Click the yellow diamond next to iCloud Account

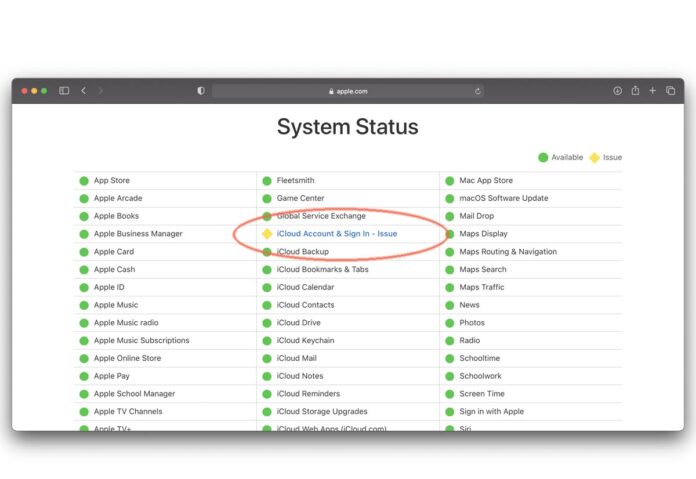coord(267,234)
